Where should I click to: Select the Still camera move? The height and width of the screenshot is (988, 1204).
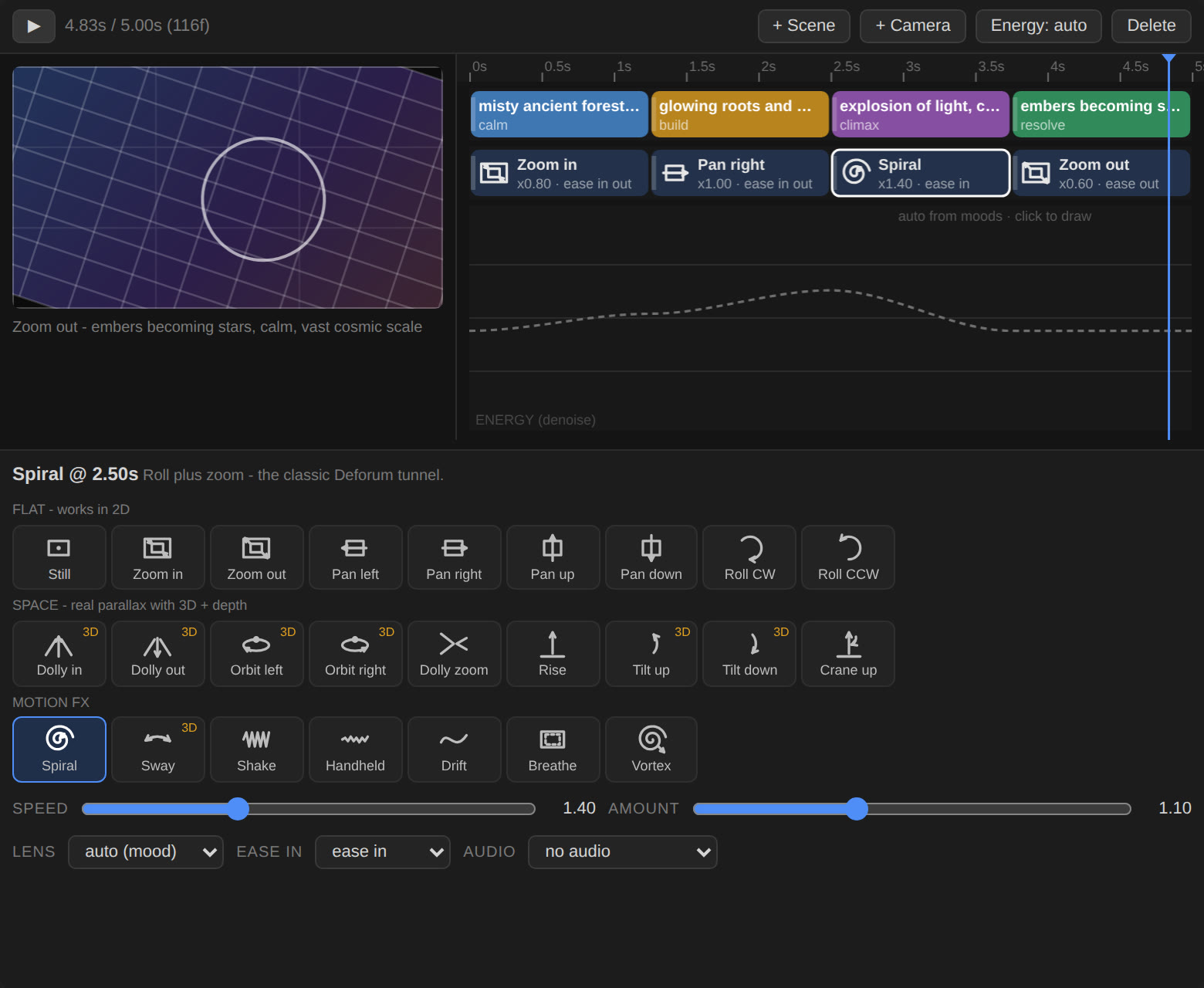click(x=59, y=557)
